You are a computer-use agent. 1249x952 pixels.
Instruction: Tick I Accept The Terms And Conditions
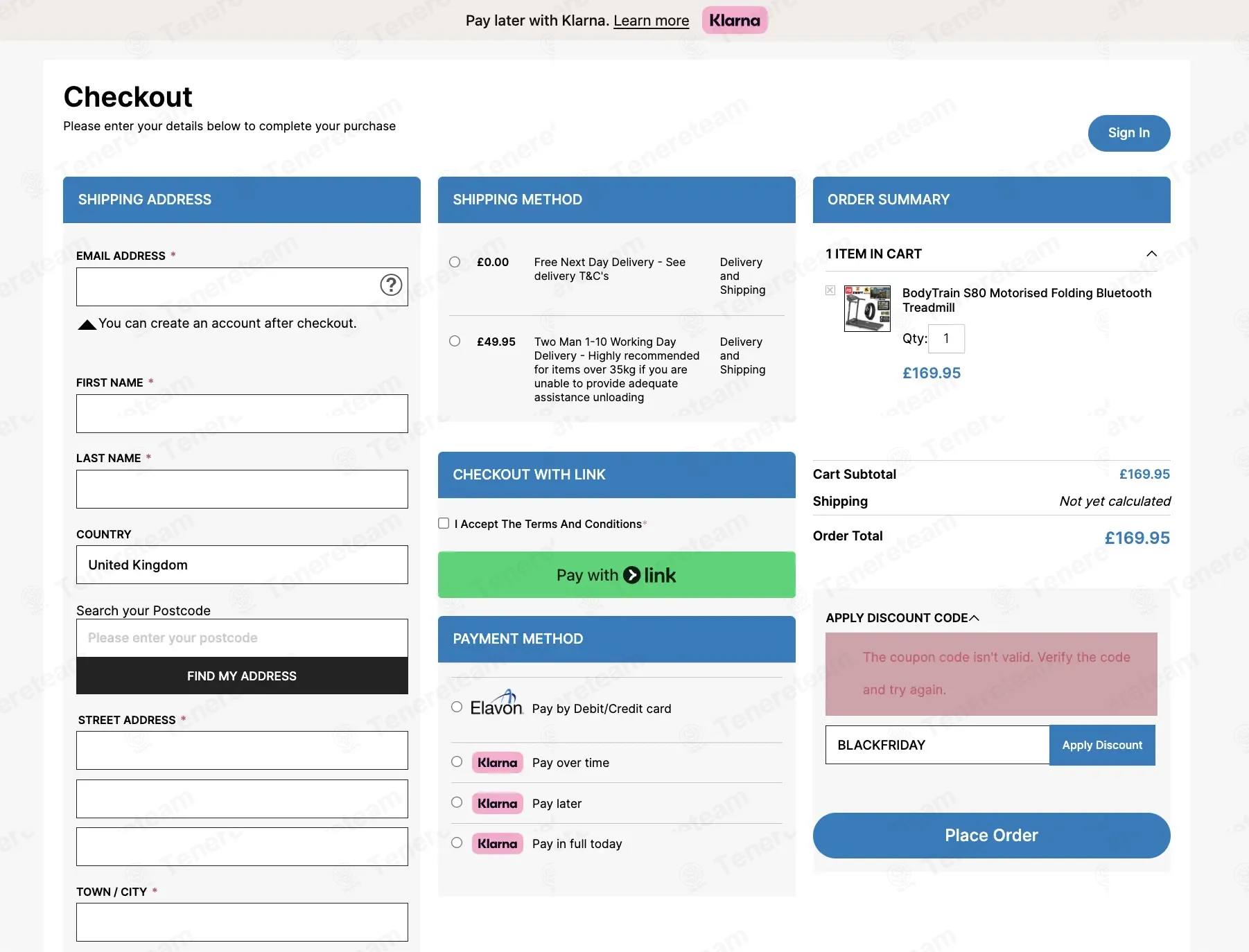pyautogui.click(x=444, y=523)
